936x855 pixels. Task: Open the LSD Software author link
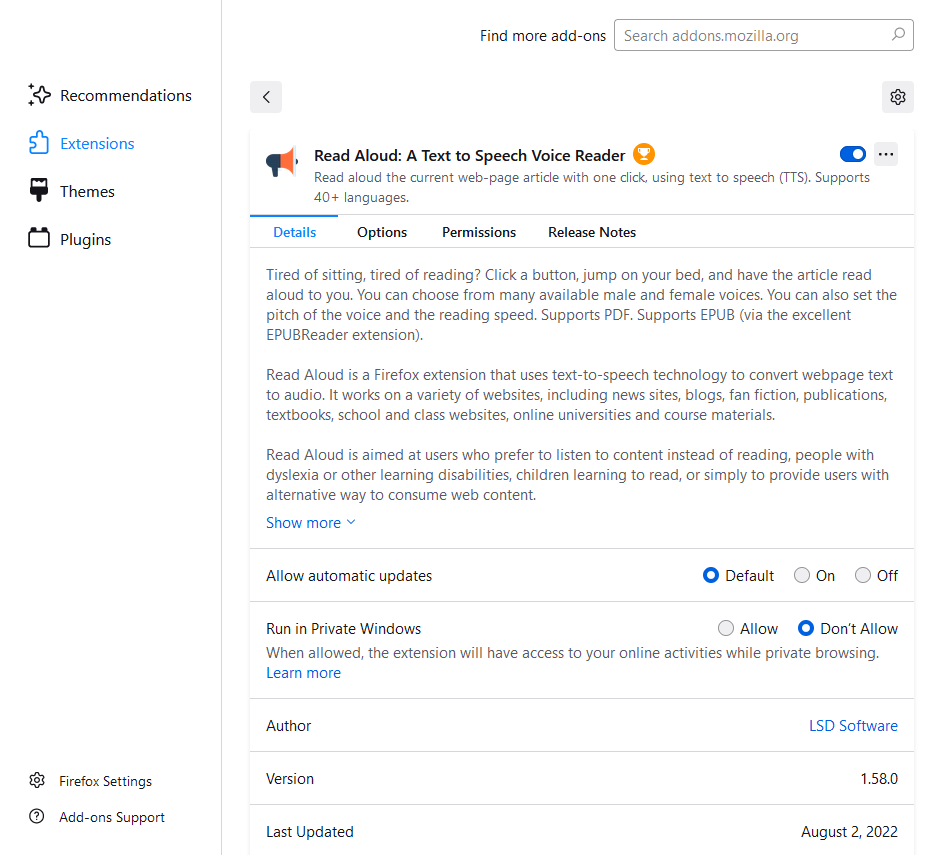coord(853,726)
